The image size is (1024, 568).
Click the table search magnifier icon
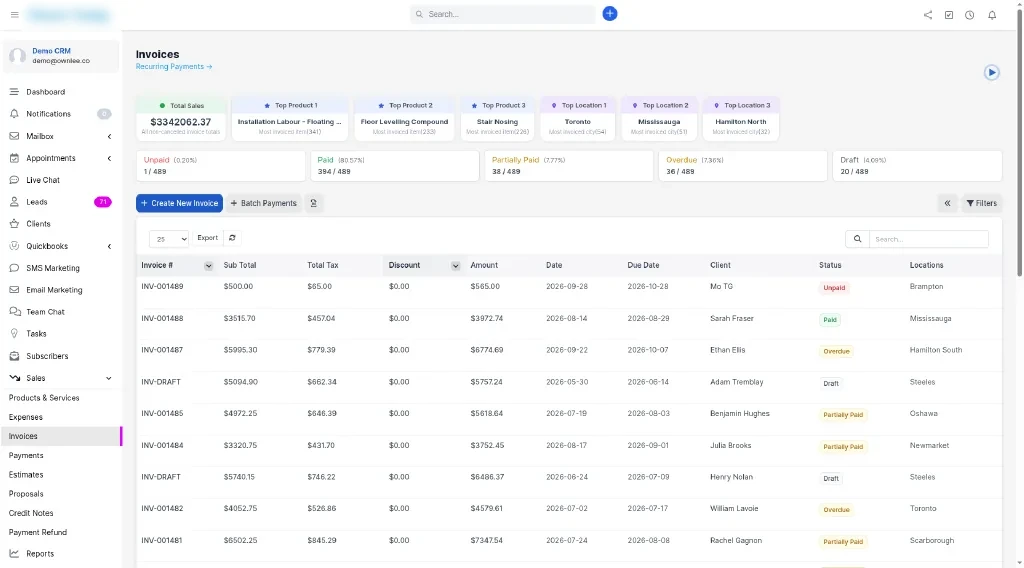(857, 239)
